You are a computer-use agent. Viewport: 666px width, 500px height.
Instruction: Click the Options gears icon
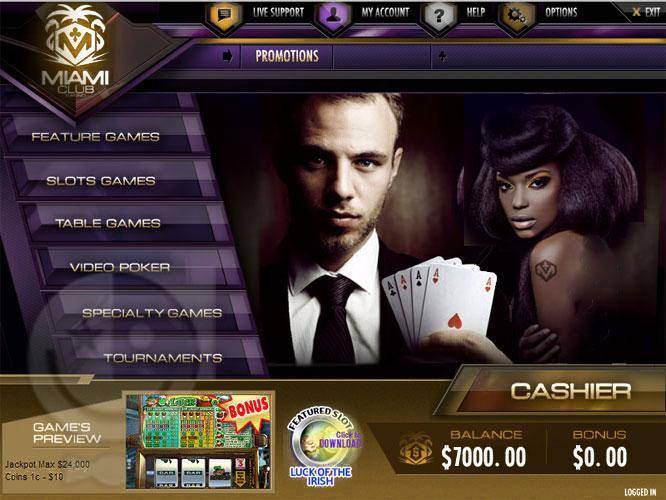coord(516,16)
